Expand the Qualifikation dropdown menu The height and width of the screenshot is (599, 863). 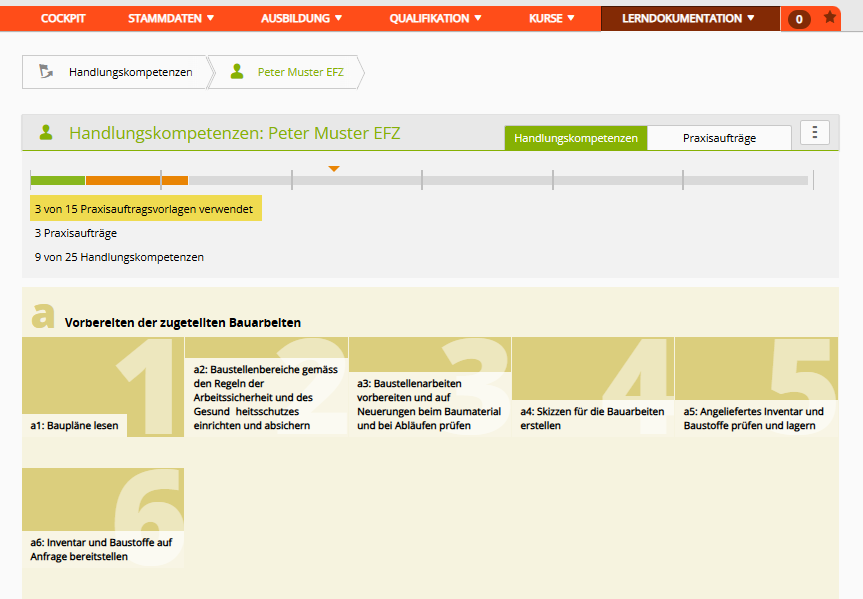[435, 19]
